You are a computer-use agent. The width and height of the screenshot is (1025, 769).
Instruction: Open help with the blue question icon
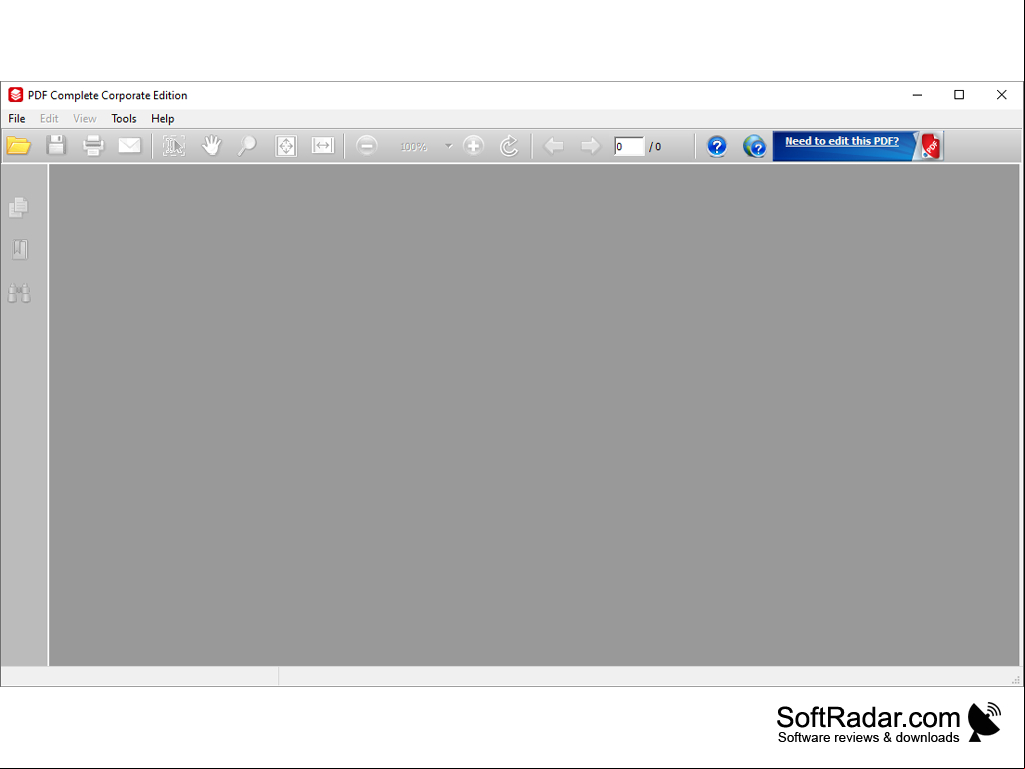(716, 146)
